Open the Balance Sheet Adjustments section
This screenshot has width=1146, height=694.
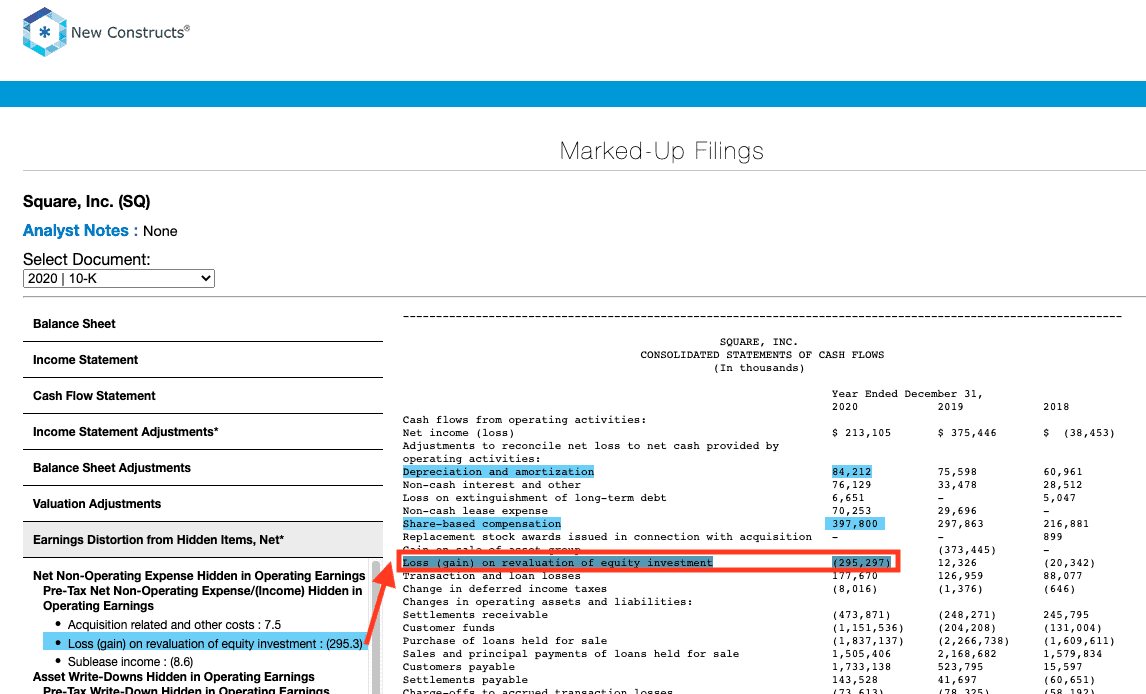tap(202, 468)
